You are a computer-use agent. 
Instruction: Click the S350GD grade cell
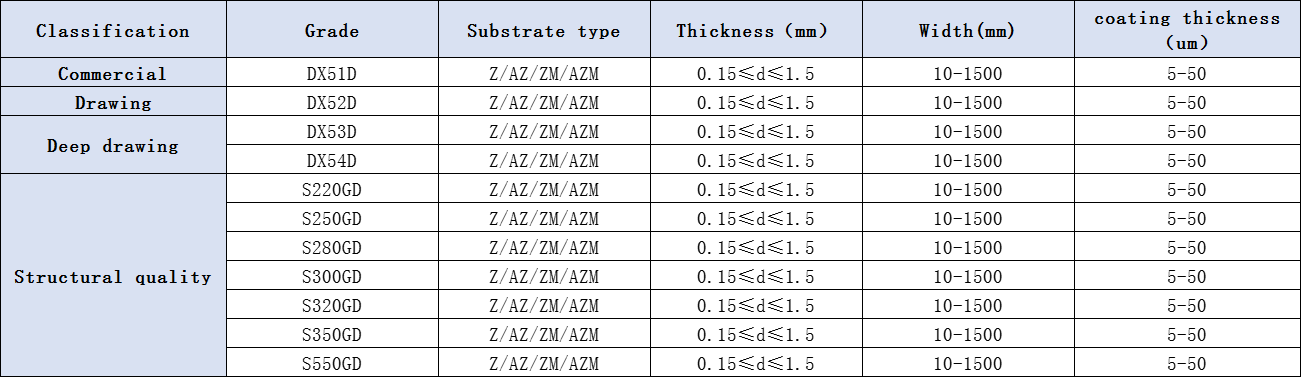click(x=332, y=334)
